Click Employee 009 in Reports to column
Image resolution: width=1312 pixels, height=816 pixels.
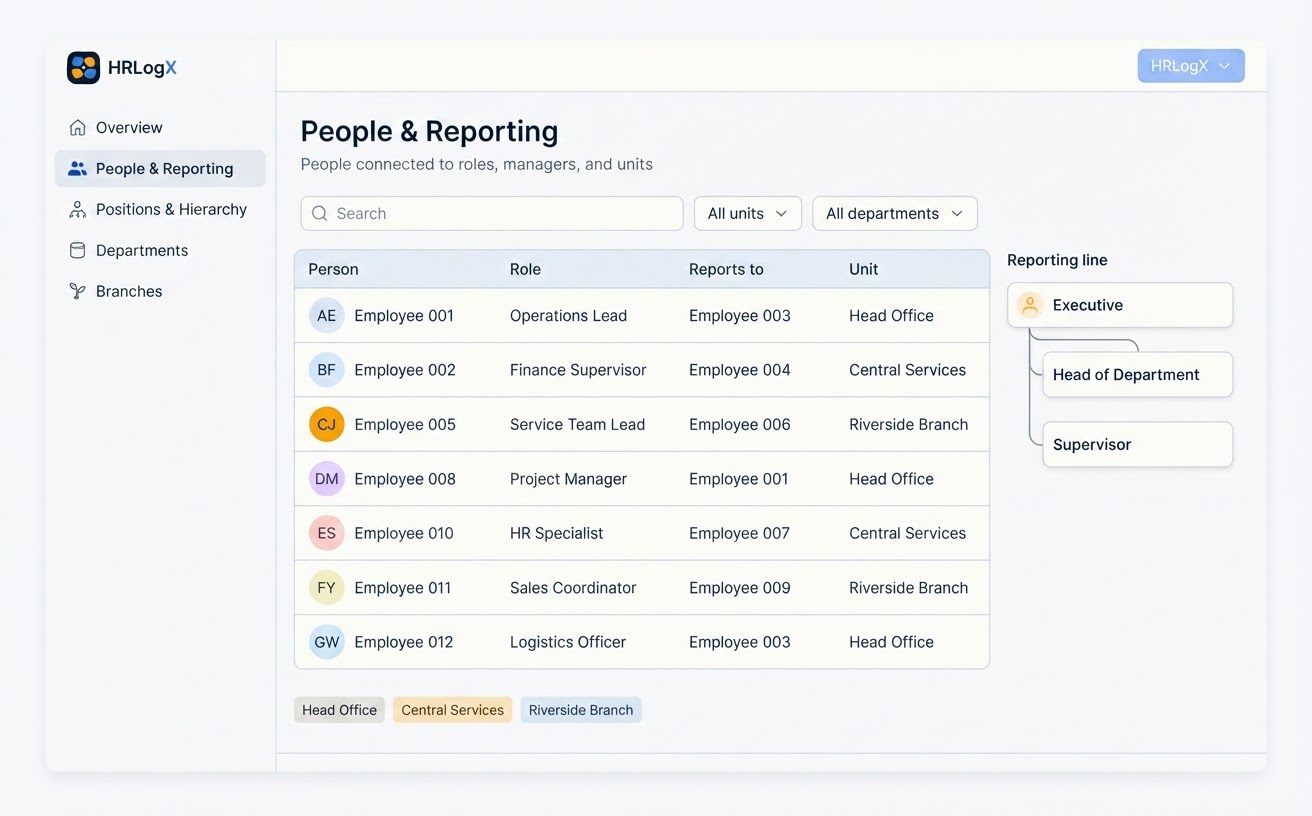pos(740,588)
